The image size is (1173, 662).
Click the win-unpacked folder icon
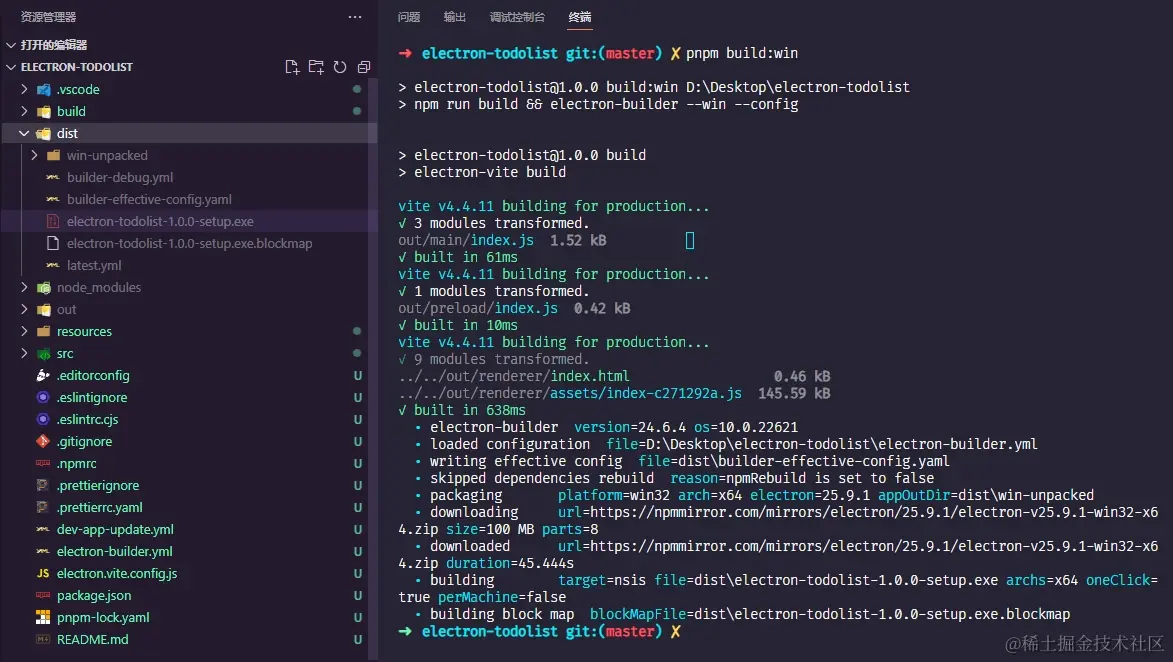point(53,156)
